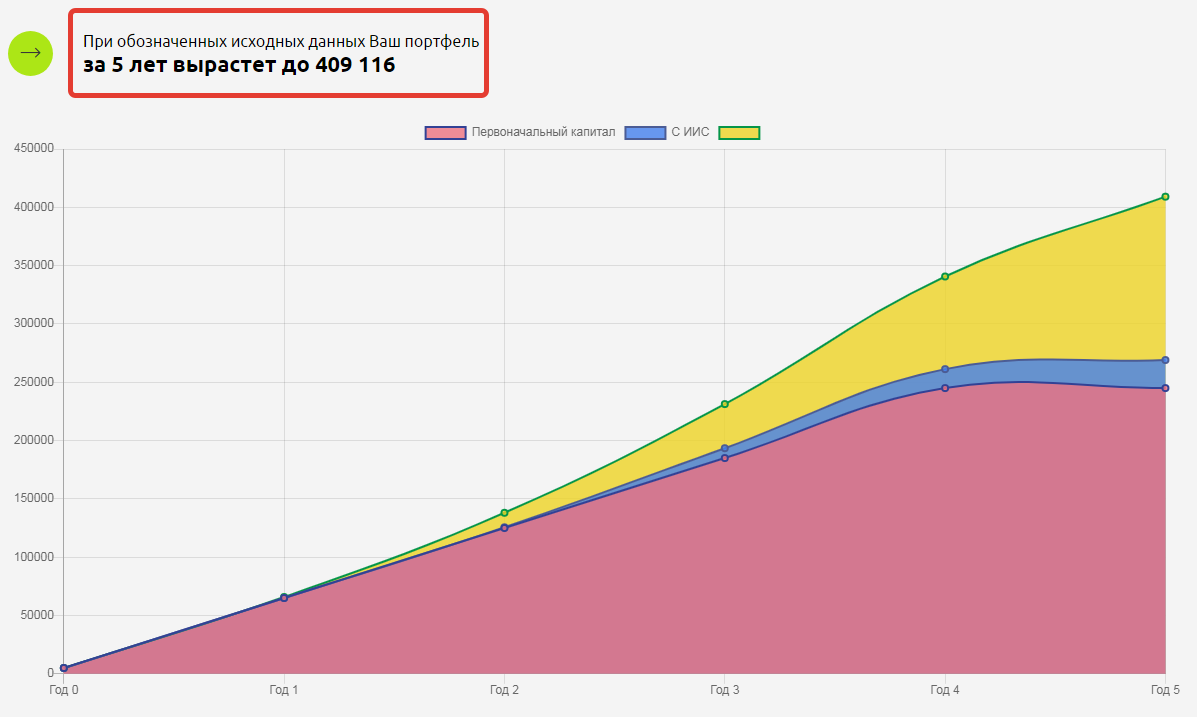Click the Год 3 axis label
Viewport: 1197px width, 717px height.
pyautogui.click(x=724, y=690)
